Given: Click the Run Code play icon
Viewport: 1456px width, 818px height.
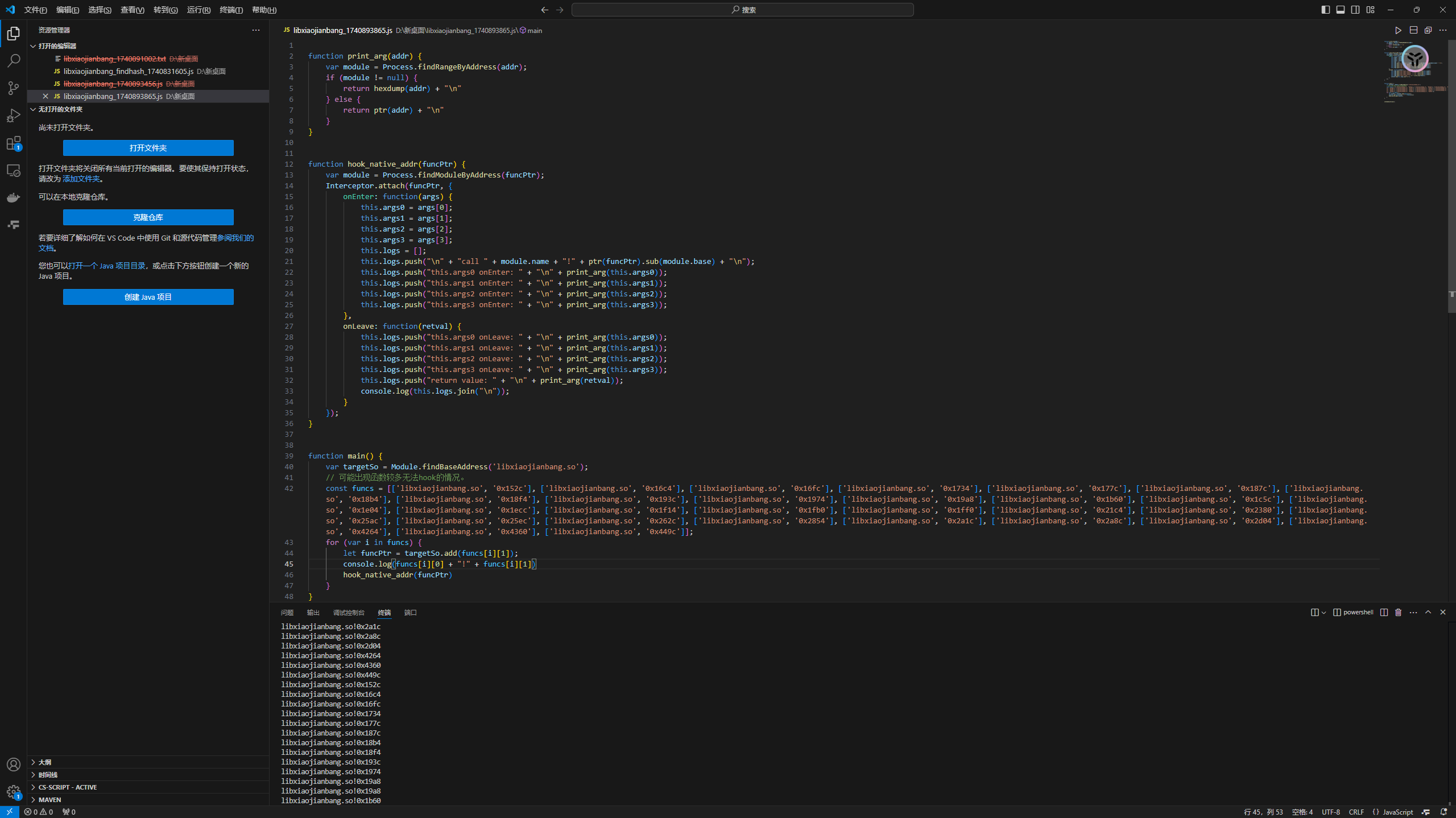Looking at the screenshot, I should point(1398,30).
